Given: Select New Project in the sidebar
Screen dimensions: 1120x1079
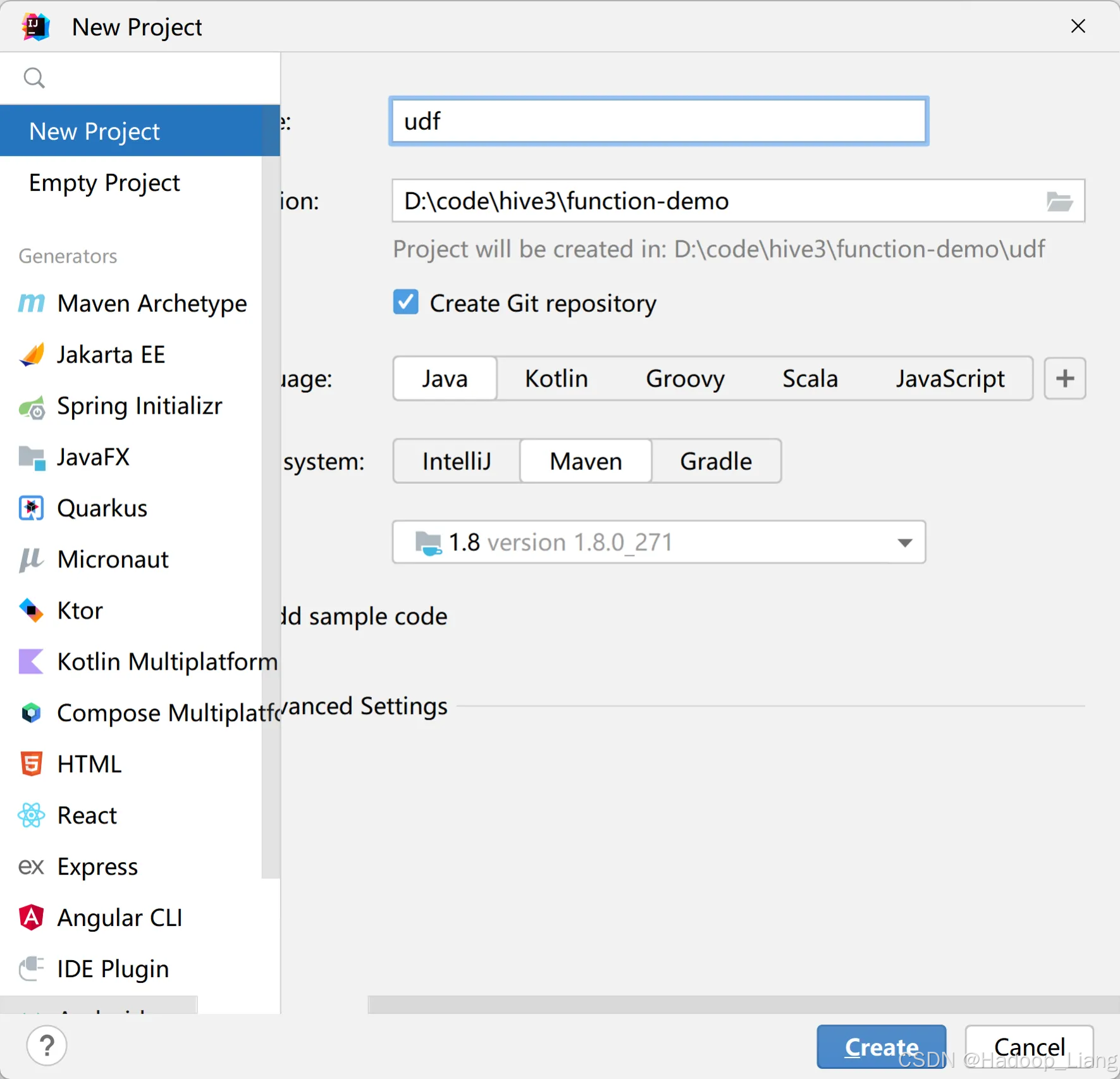Looking at the screenshot, I should (x=140, y=131).
